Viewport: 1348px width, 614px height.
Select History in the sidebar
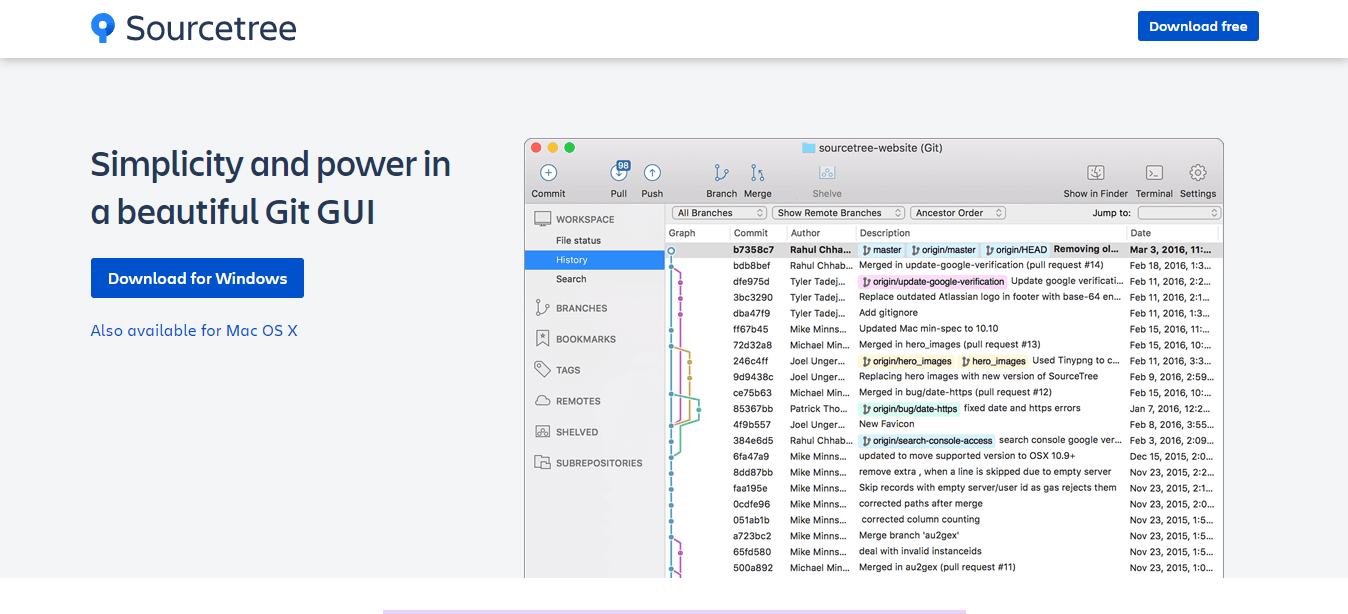pyautogui.click(x=594, y=260)
